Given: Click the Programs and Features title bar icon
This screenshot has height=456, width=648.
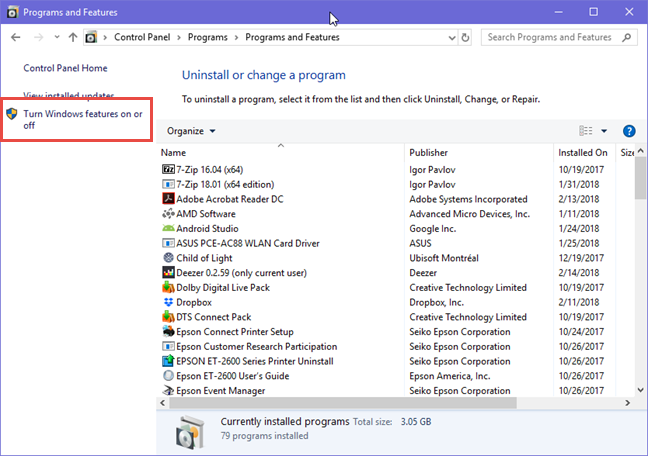Looking at the screenshot, I should [x=12, y=12].
